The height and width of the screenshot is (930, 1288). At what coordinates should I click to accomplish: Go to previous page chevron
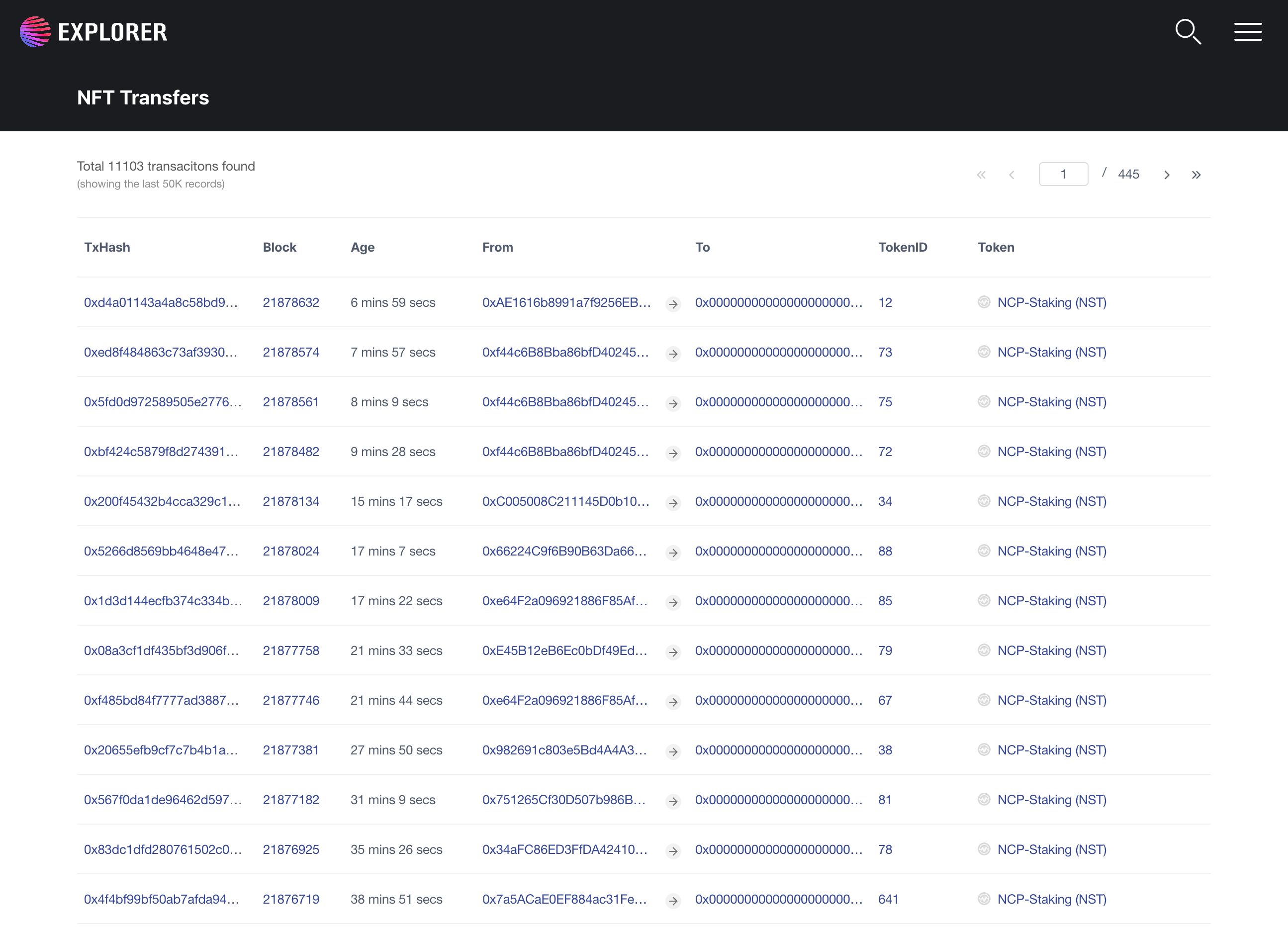(1012, 175)
